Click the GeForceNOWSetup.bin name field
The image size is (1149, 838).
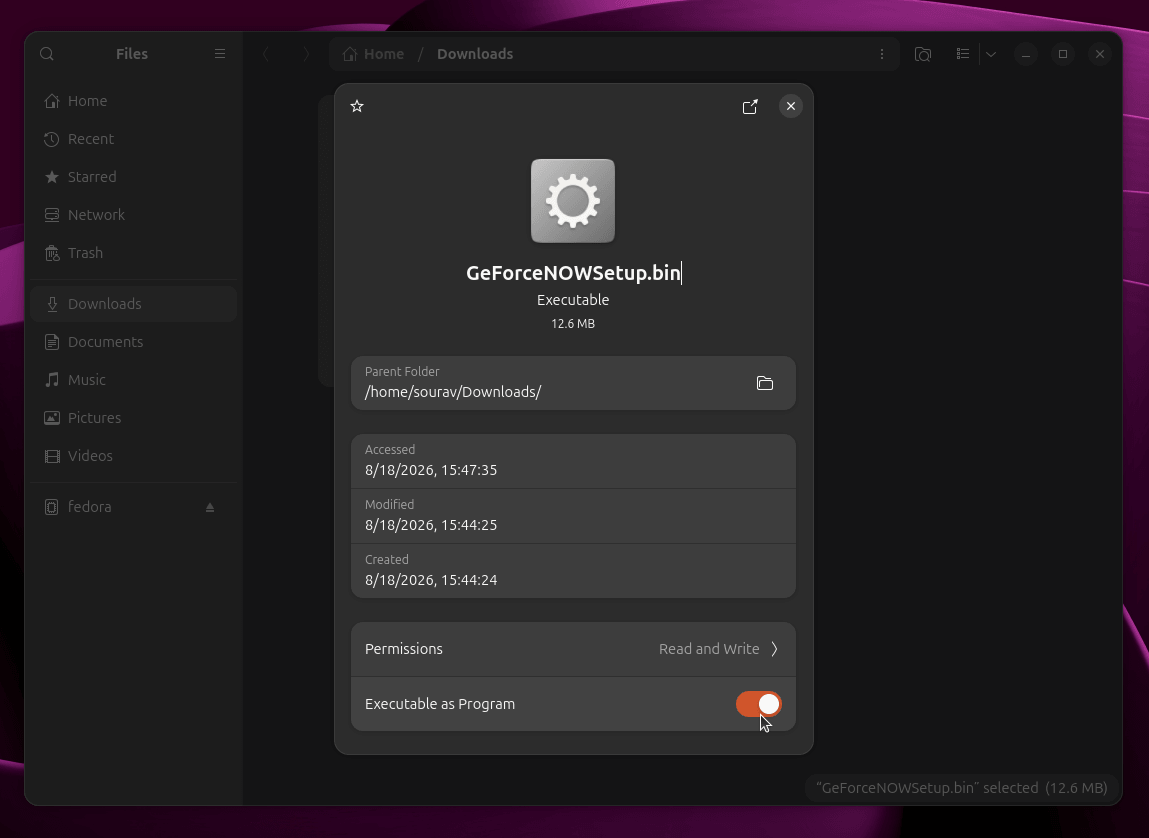click(573, 272)
